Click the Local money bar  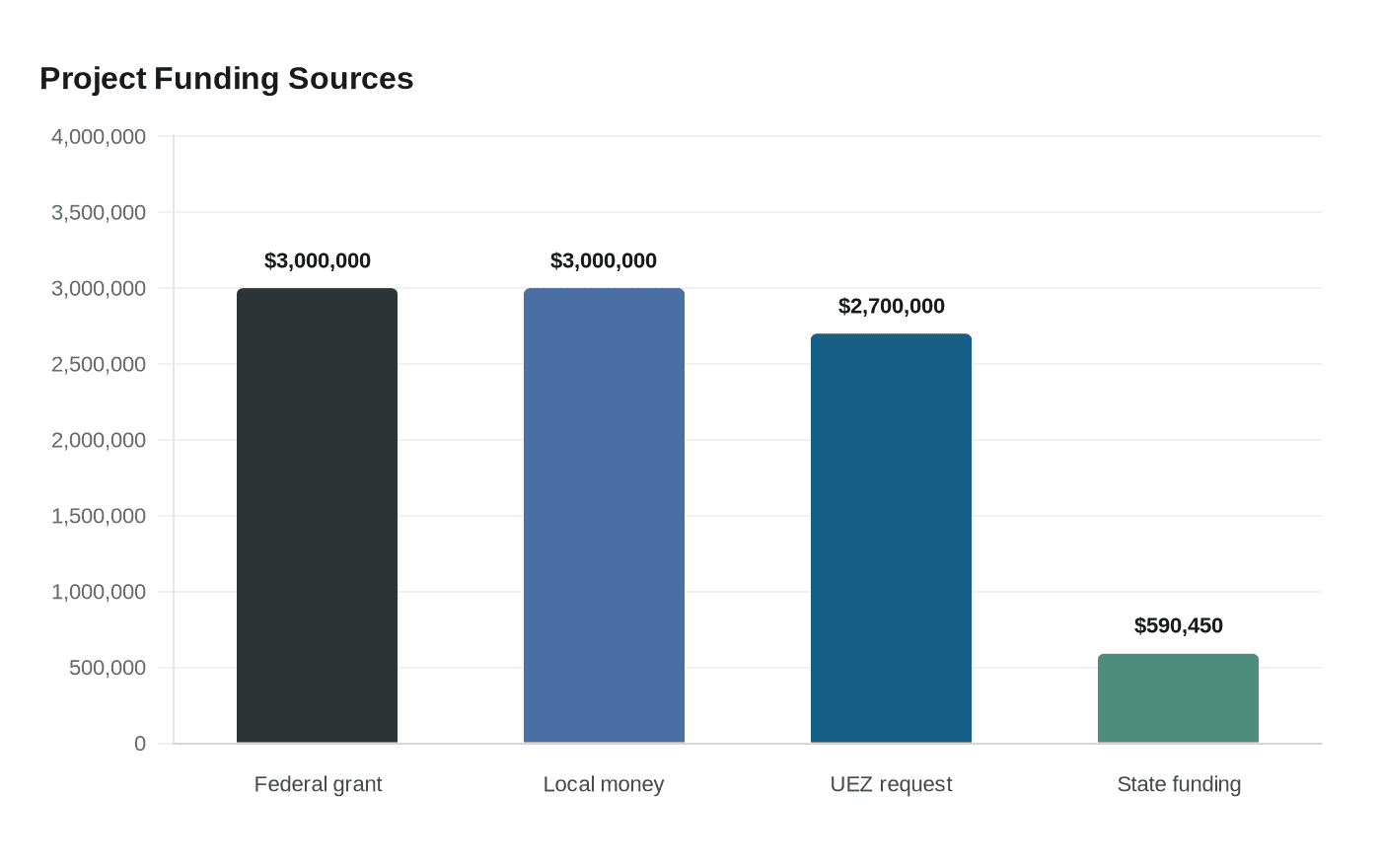[x=604, y=516]
